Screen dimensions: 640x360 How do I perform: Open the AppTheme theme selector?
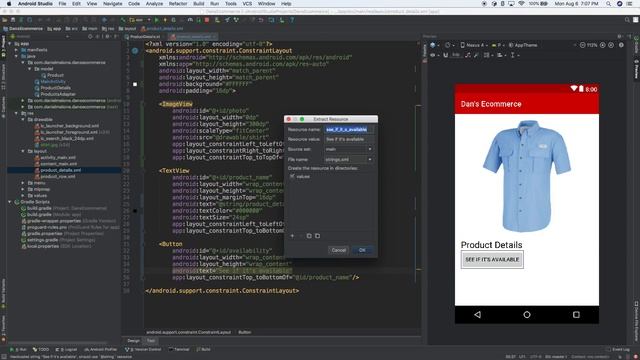coord(523,45)
